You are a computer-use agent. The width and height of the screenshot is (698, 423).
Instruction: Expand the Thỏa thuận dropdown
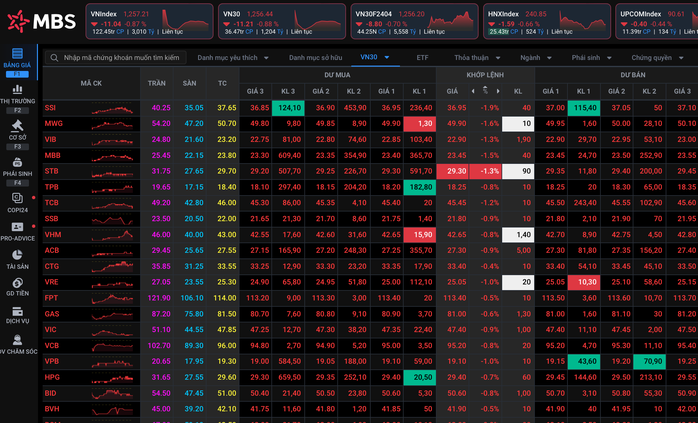(498, 58)
